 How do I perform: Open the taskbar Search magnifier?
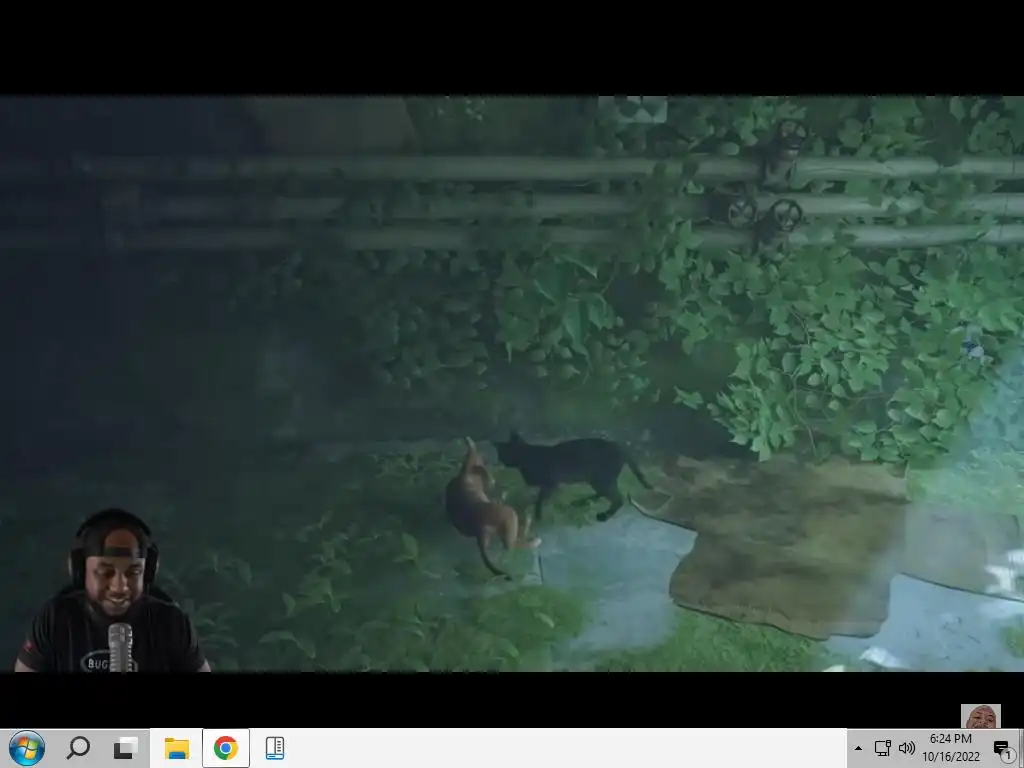point(78,748)
